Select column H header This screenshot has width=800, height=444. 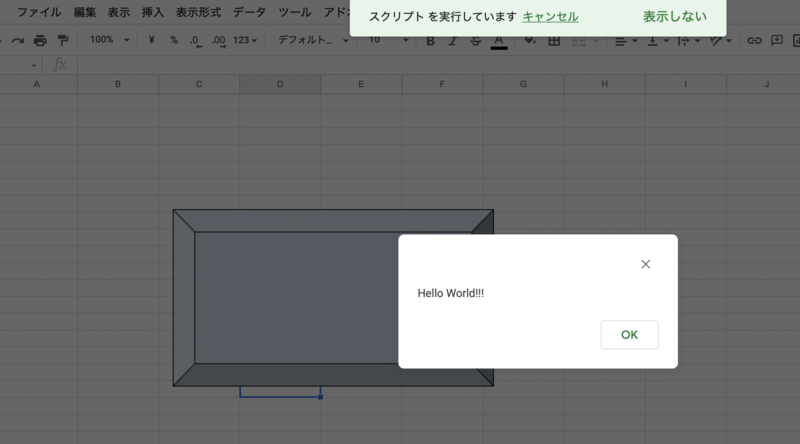point(605,84)
